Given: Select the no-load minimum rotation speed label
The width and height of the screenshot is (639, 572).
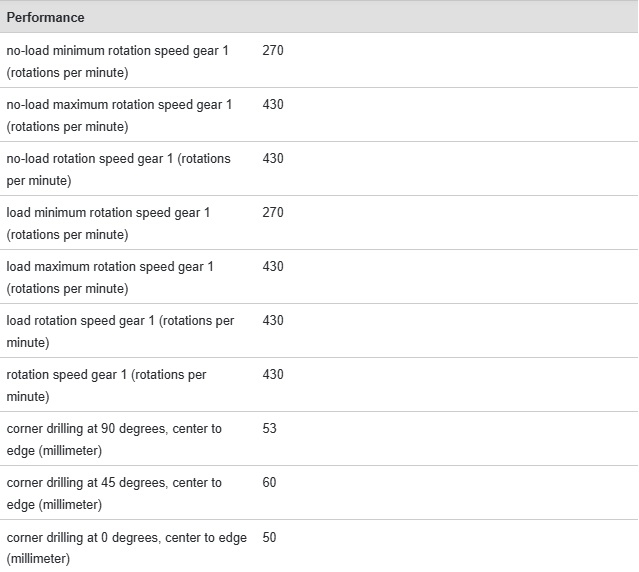Looking at the screenshot, I should point(117,62).
